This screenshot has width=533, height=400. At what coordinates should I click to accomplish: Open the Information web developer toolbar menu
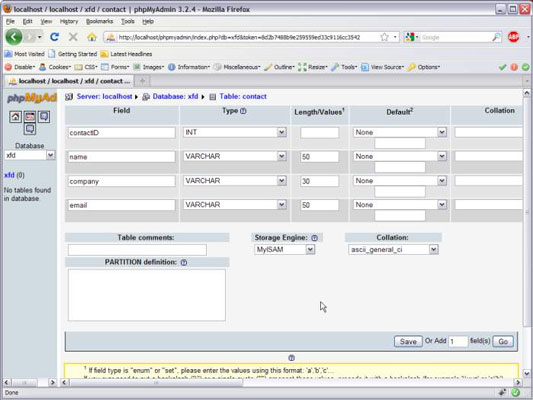[189, 67]
